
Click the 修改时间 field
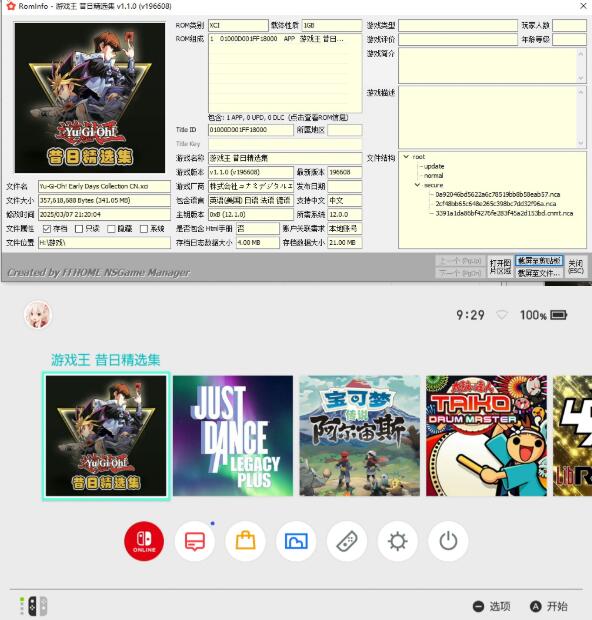tap(104, 214)
